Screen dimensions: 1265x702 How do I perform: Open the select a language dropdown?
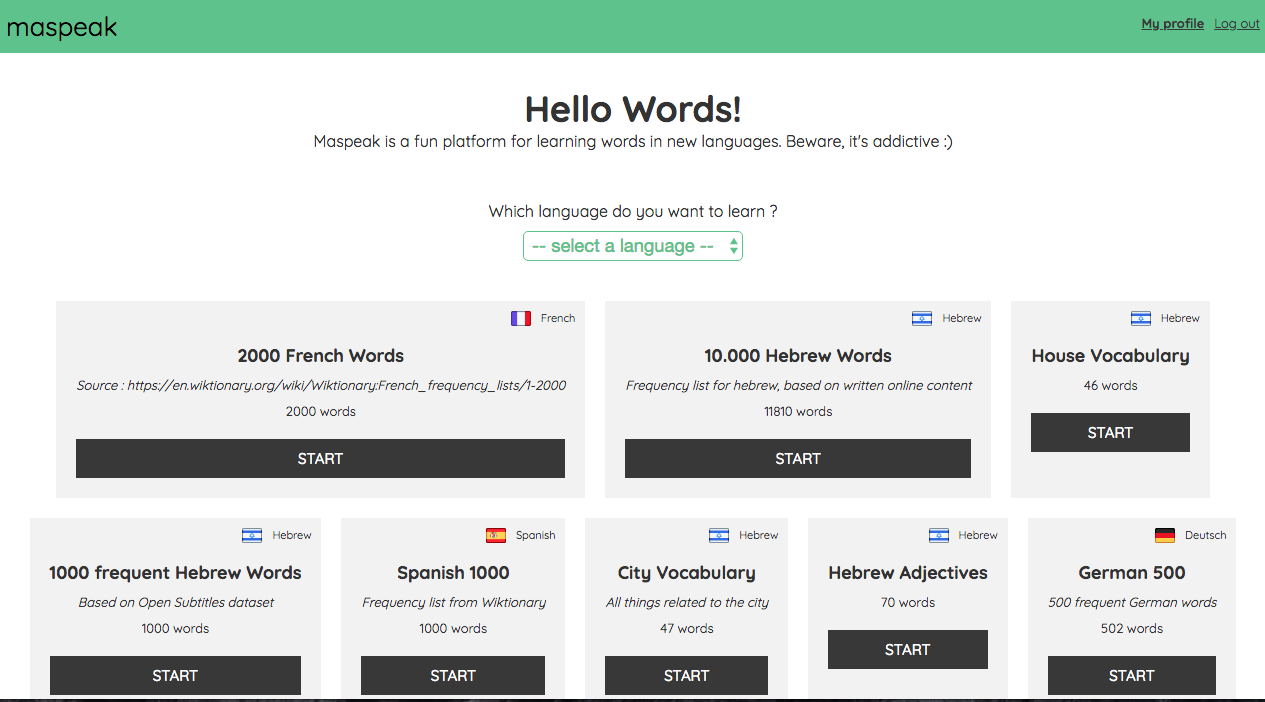[633, 246]
